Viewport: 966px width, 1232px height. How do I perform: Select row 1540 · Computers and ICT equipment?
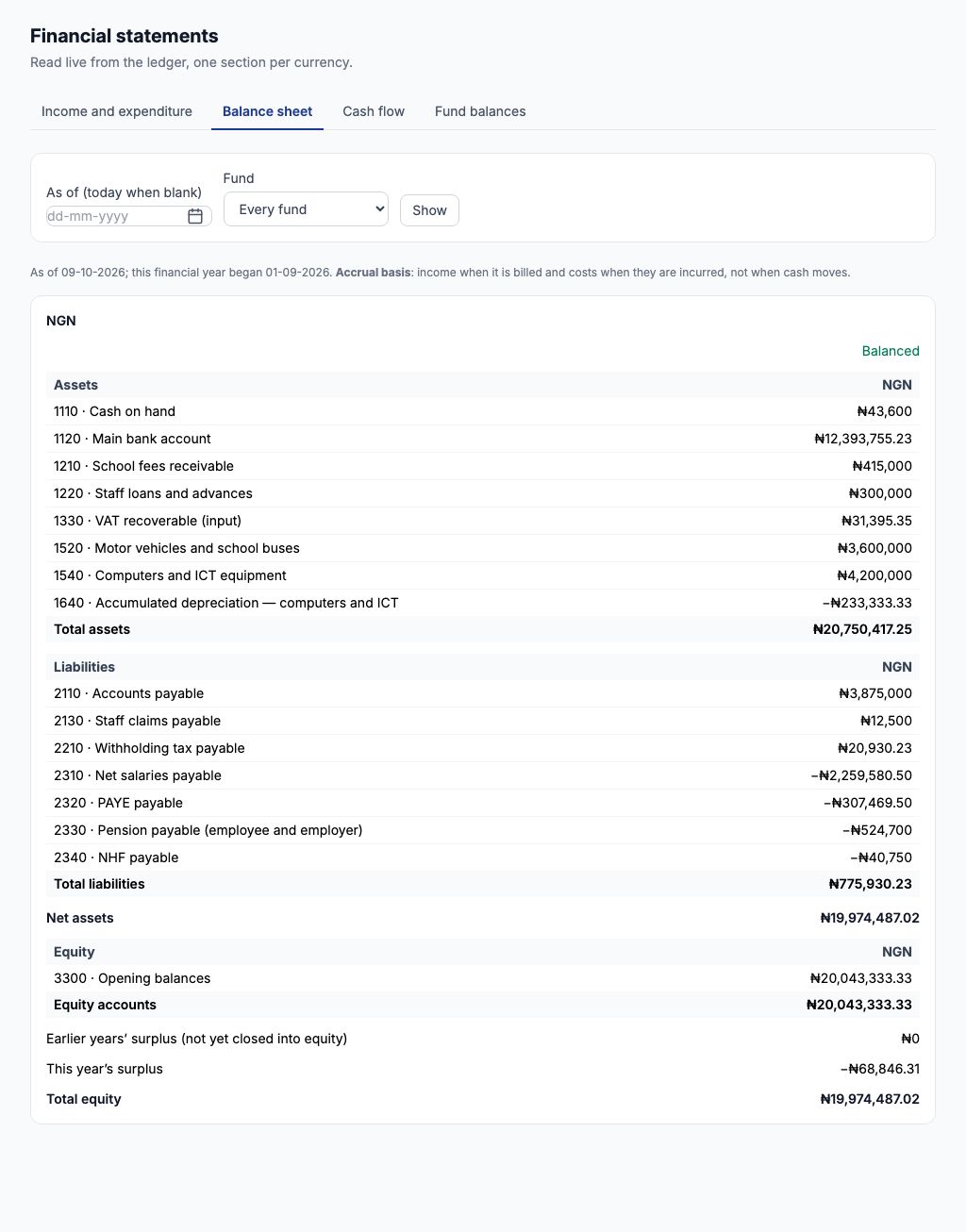(x=483, y=575)
